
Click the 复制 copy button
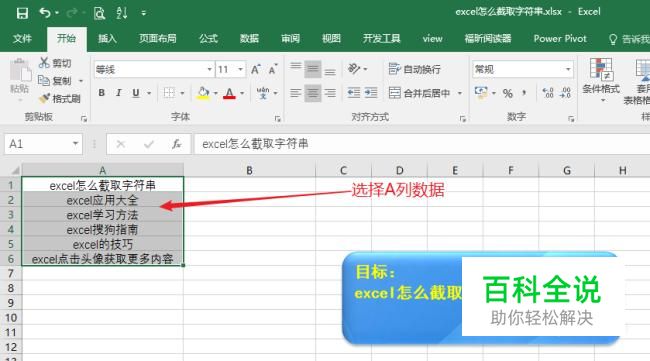point(55,80)
